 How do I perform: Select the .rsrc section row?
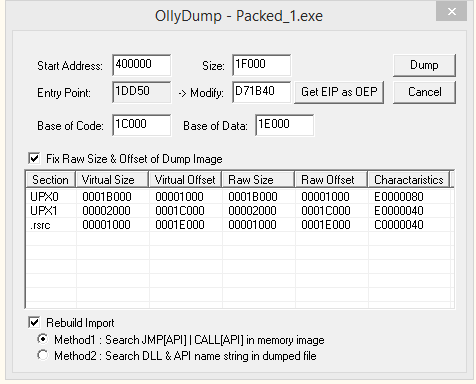tap(240, 225)
